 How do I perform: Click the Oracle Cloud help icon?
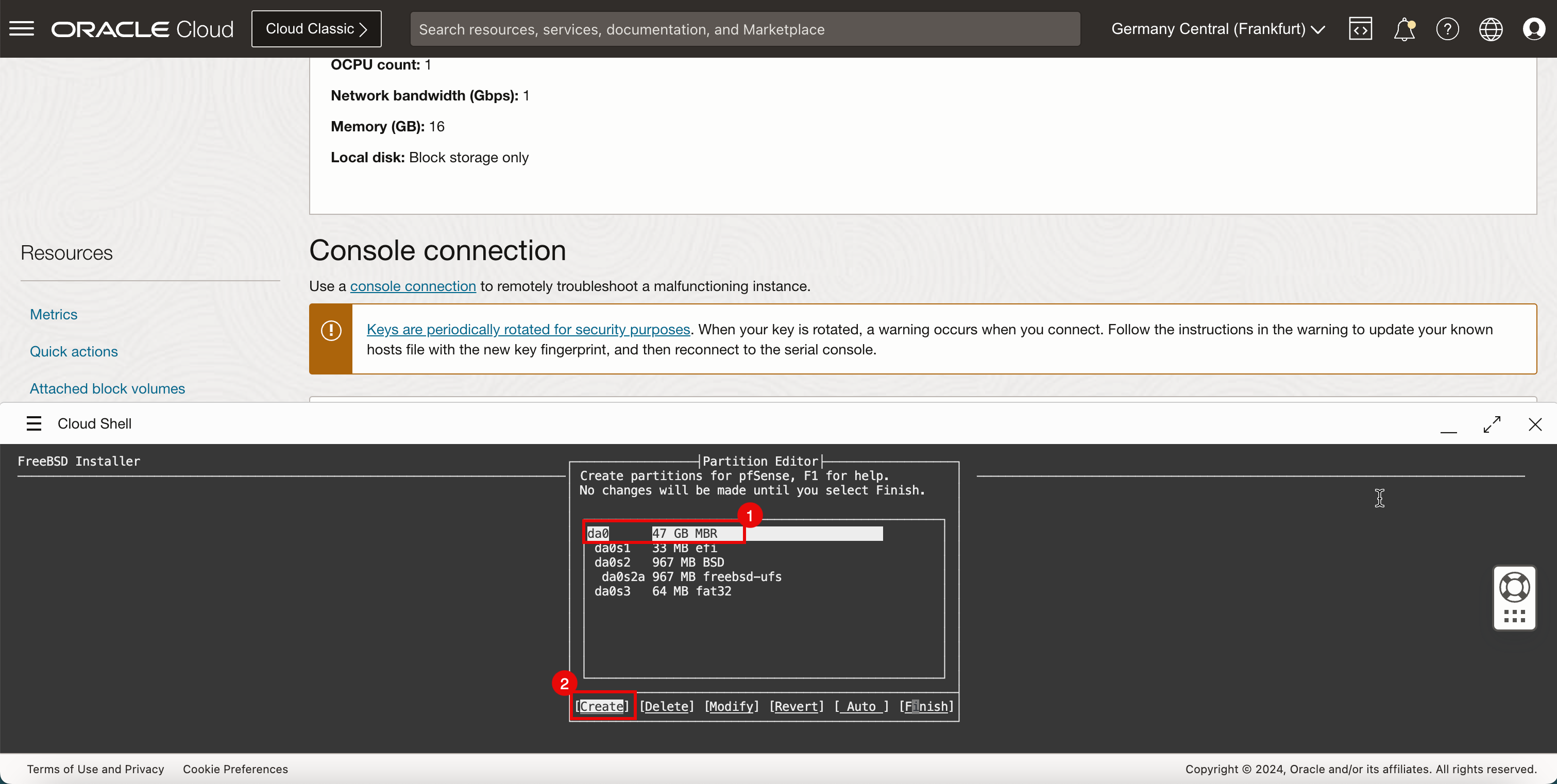pos(1447,29)
